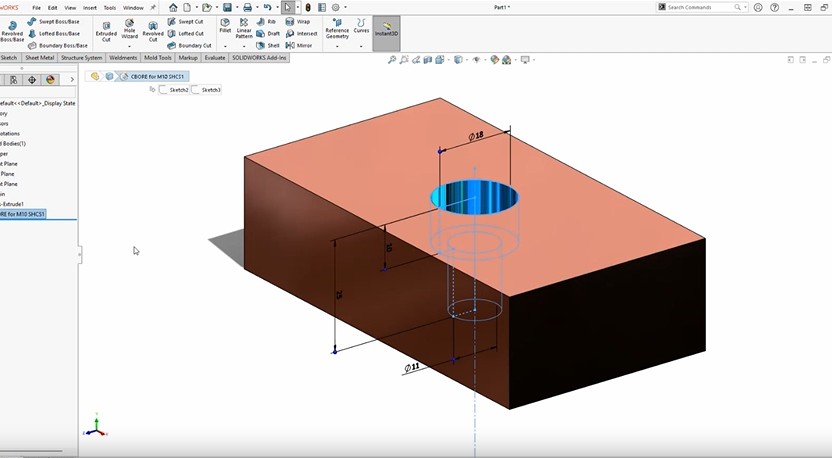Click the Swept Boss/Base tool
The width and height of the screenshot is (832, 458).
point(54,22)
